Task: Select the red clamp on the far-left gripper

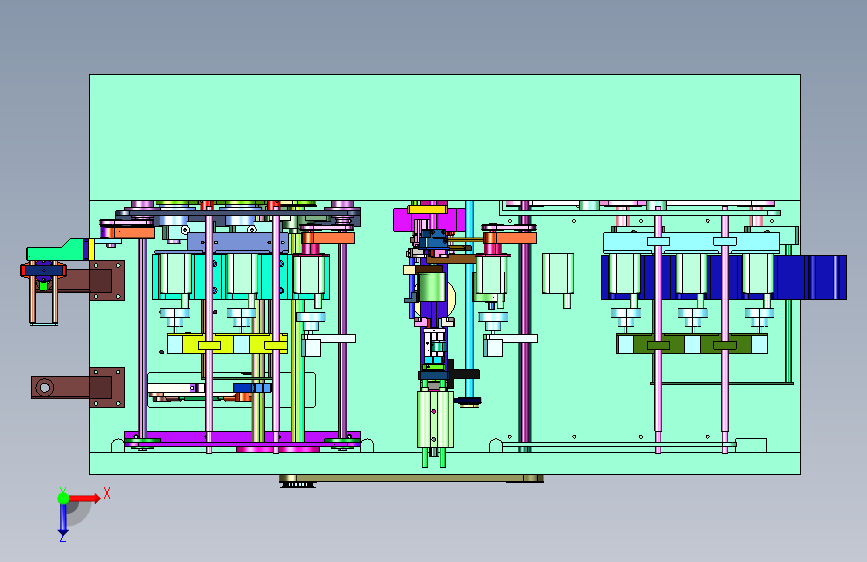Action: click(43, 270)
